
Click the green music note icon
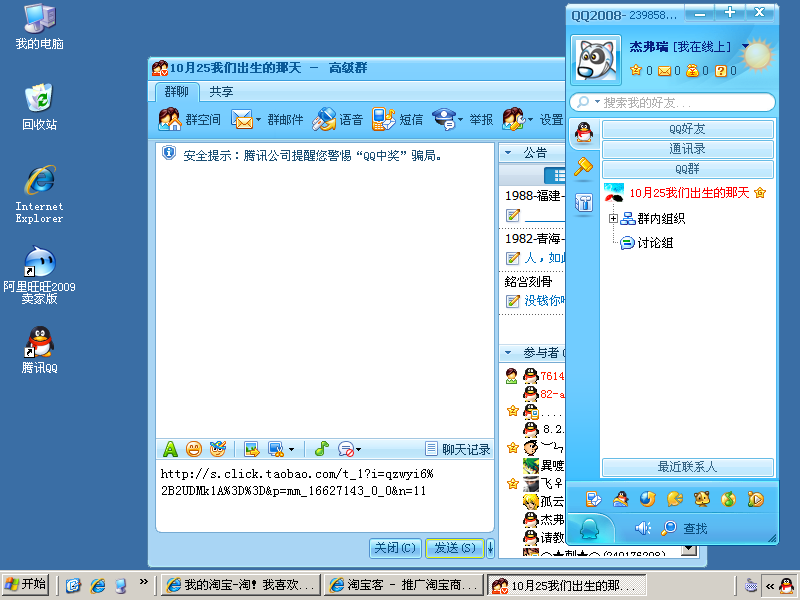coord(321,449)
